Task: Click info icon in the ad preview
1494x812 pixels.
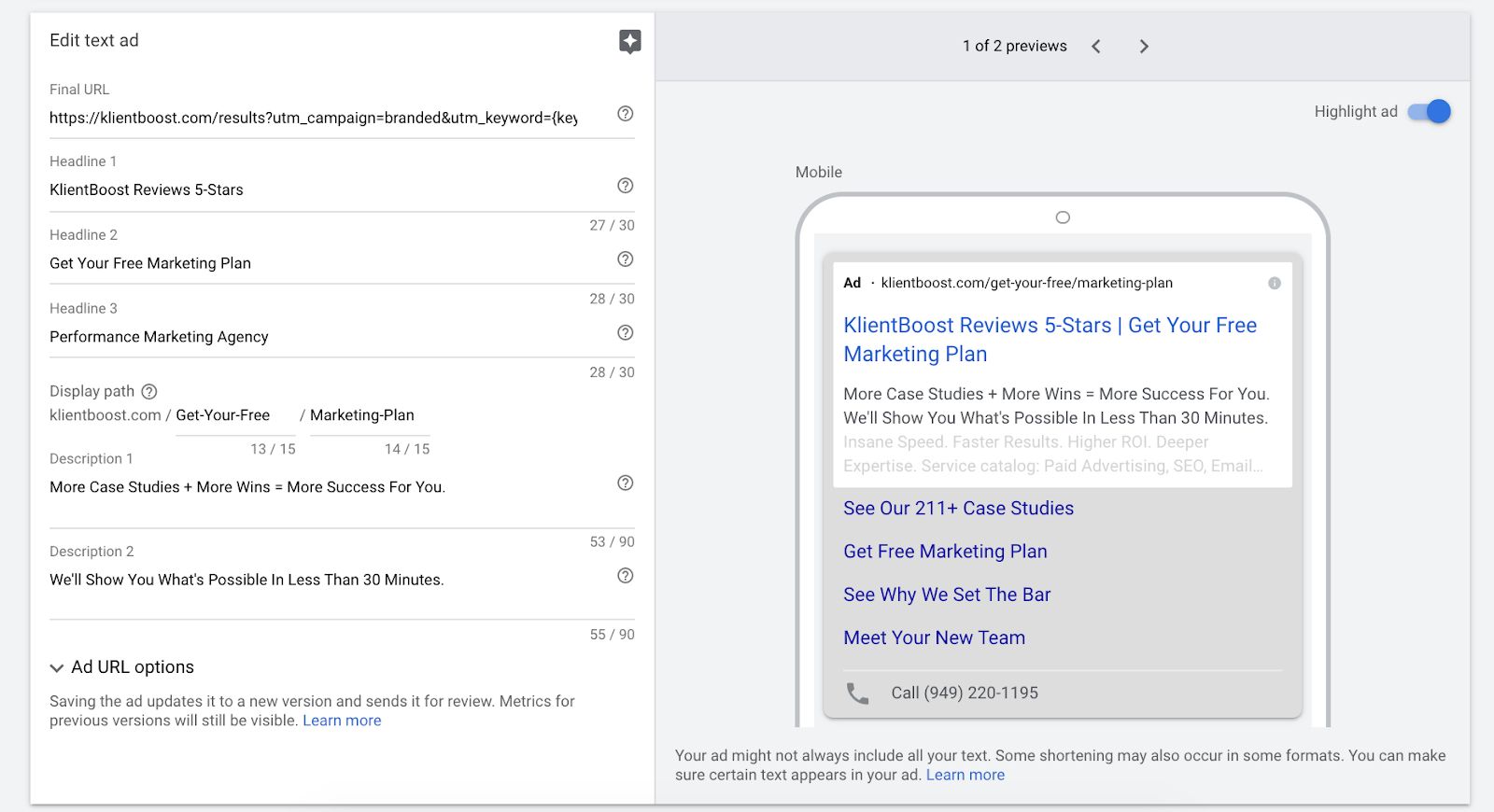Action: 1275,284
